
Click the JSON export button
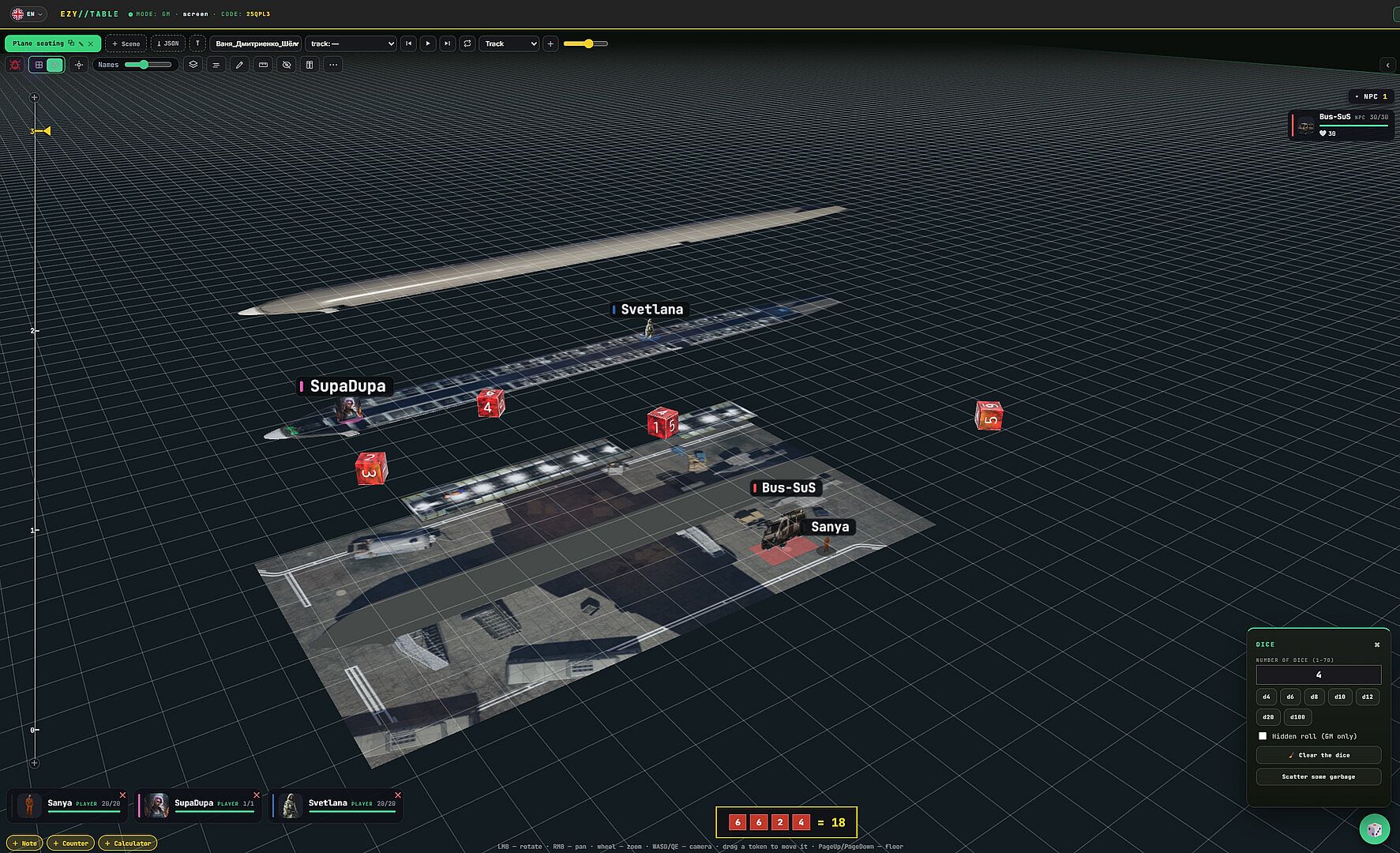pyautogui.click(x=167, y=43)
